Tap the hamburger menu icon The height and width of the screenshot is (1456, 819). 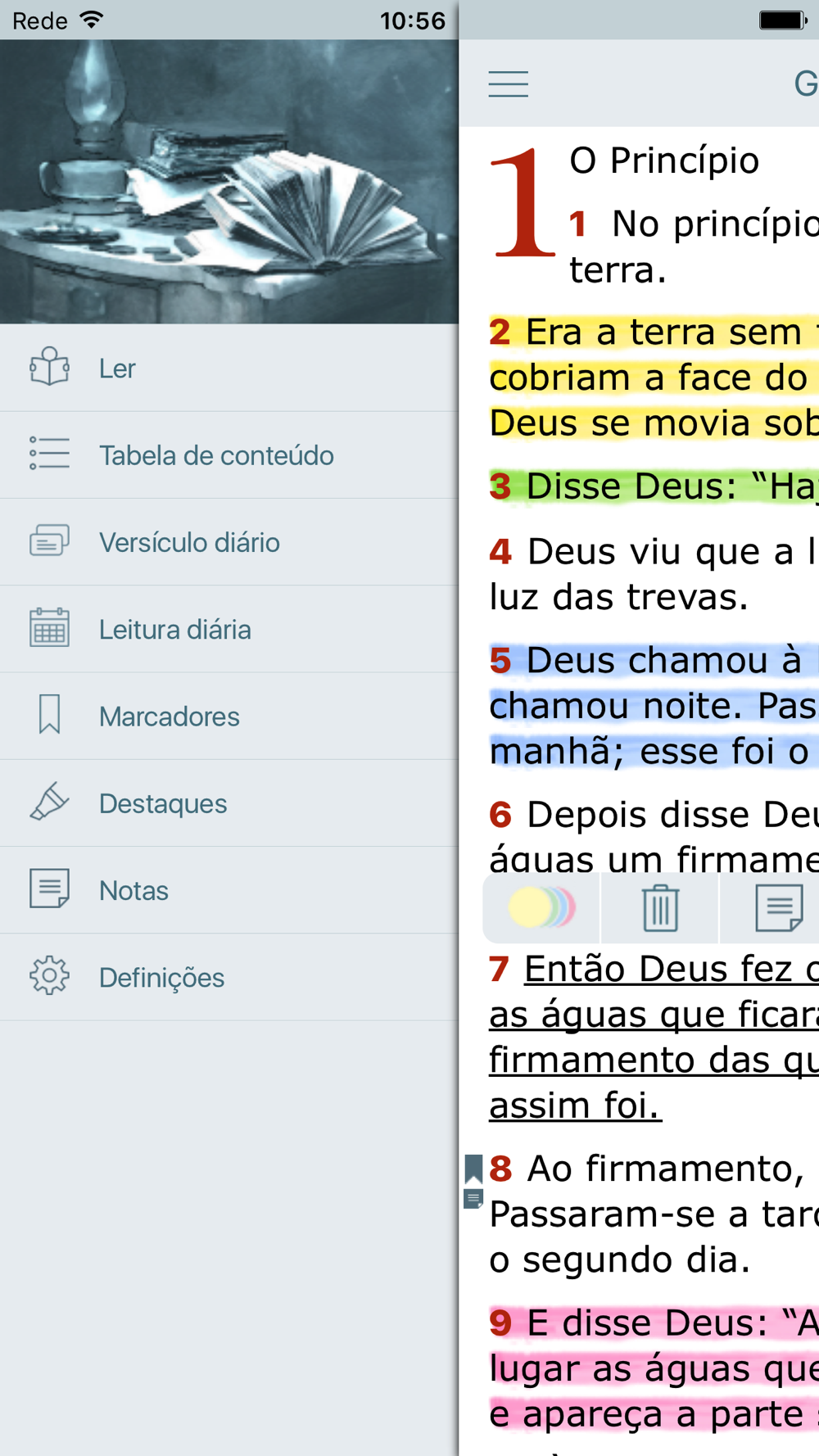508,84
